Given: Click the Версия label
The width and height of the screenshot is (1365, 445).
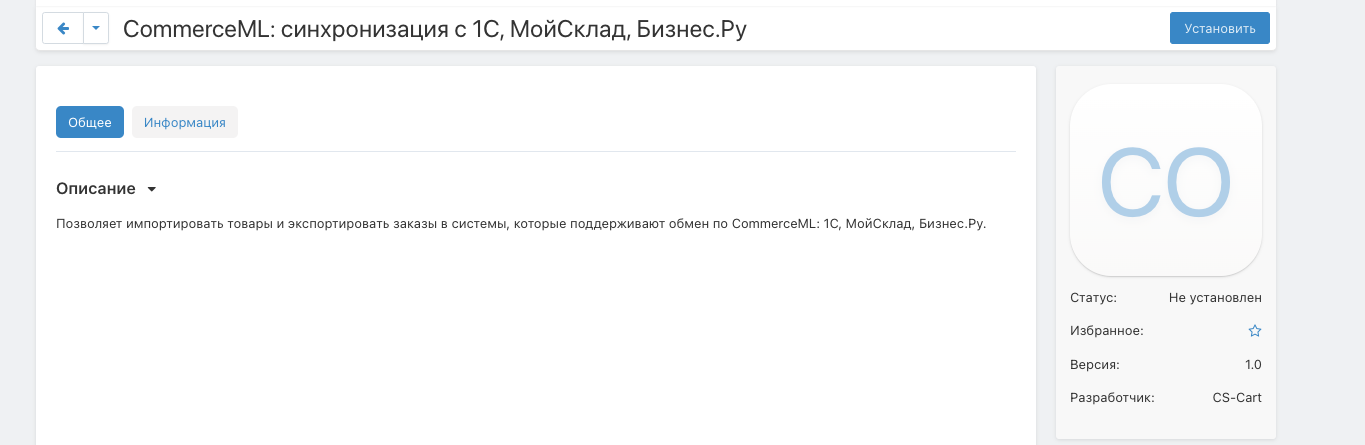Looking at the screenshot, I should pyautogui.click(x=1094, y=364).
